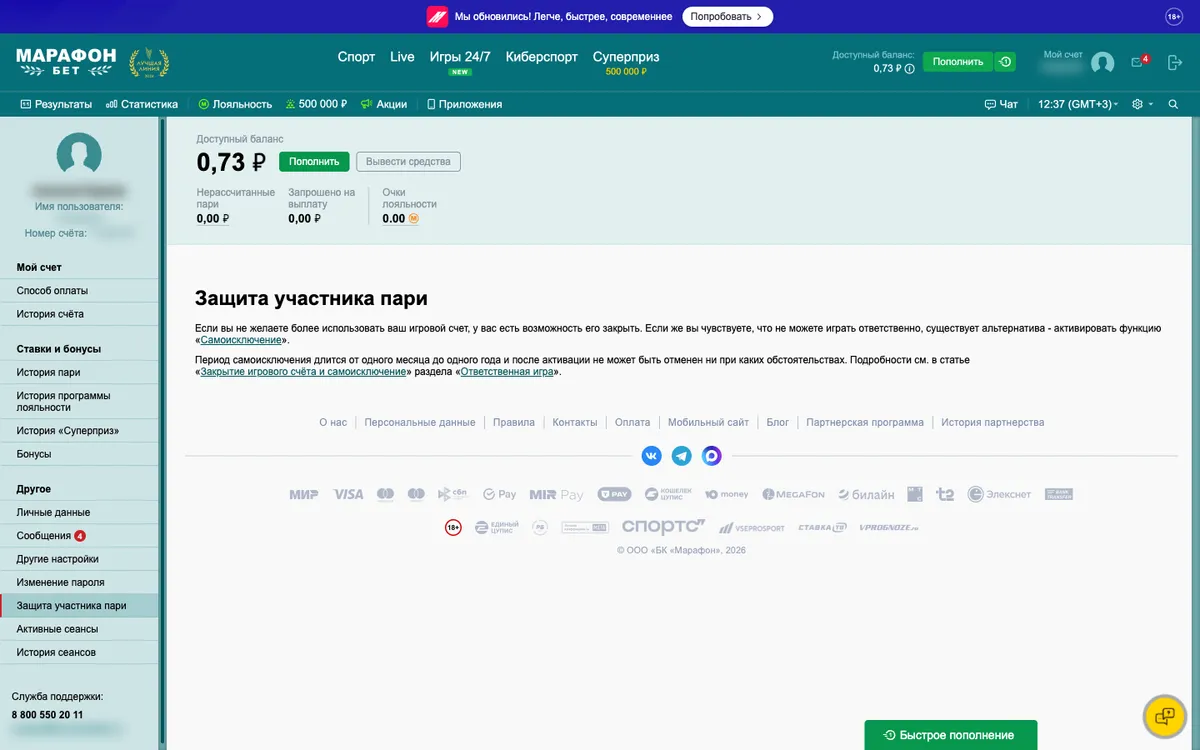Open Результаты in the sub-navigation
Image resolution: width=1200 pixels, height=750 pixels.
click(x=56, y=104)
